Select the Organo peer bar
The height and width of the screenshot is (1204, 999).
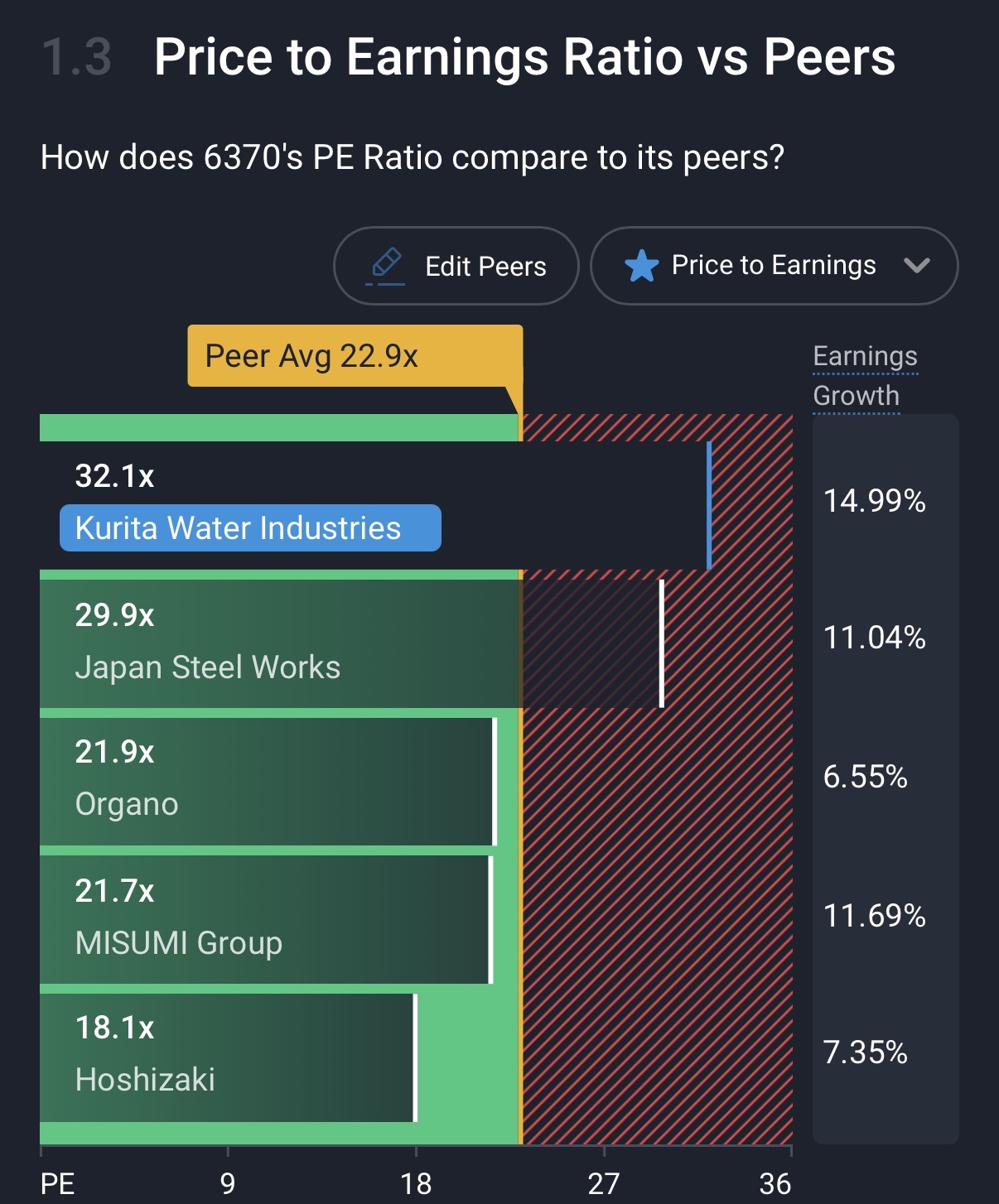(x=265, y=781)
